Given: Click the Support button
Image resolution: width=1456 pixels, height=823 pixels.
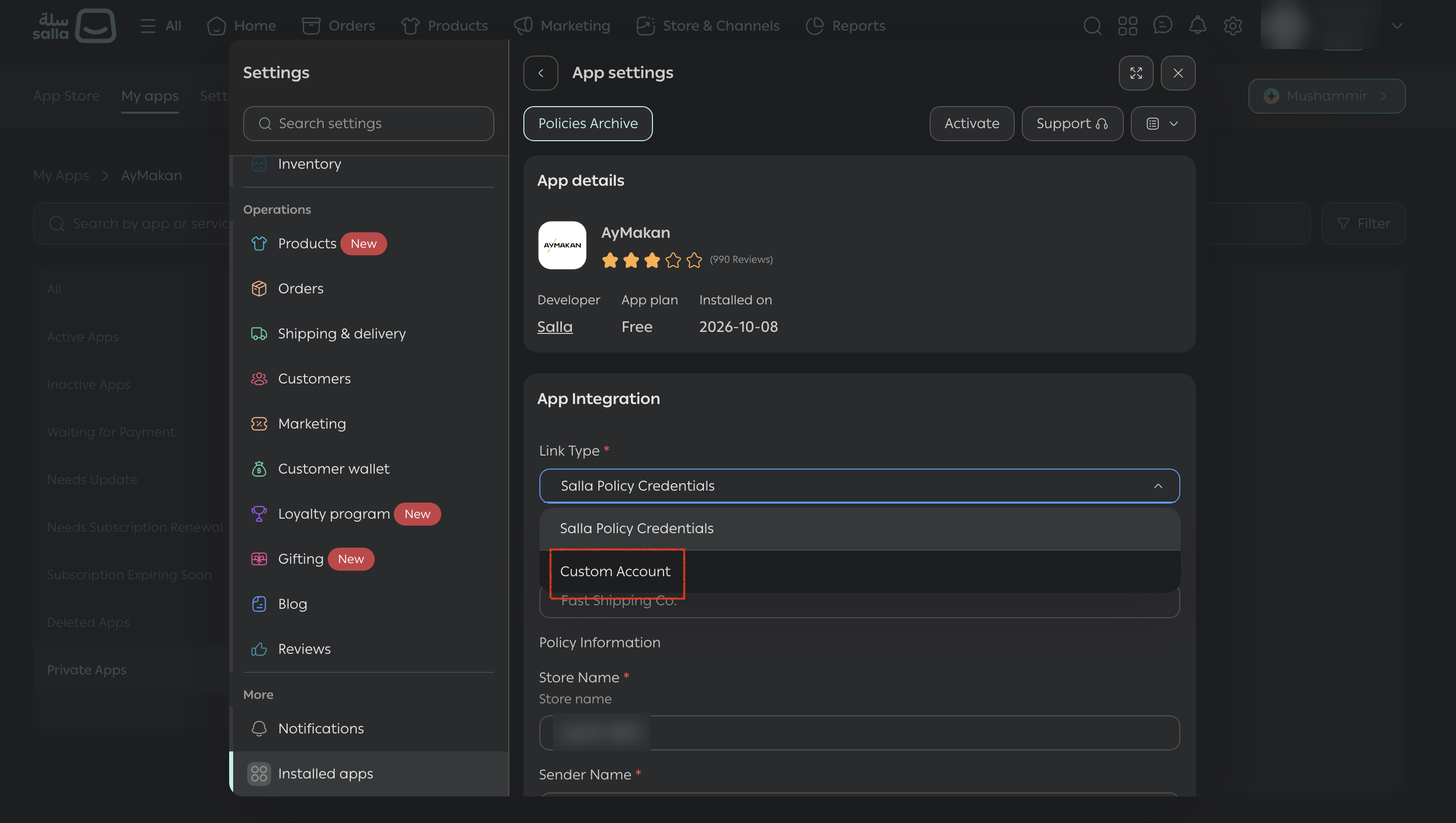Looking at the screenshot, I should point(1072,123).
